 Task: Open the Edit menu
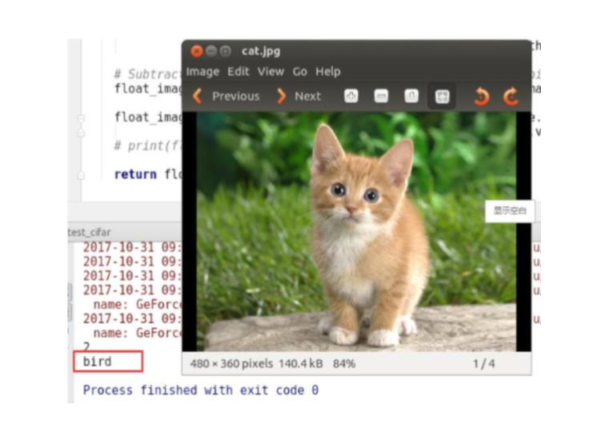[x=238, y=72]
